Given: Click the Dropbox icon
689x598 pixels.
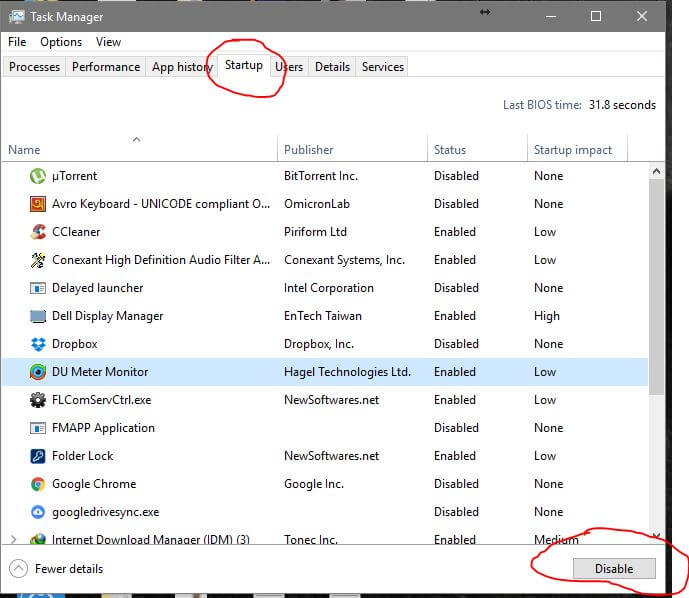Looking at the screenshot, I should (x=38, y=344).
